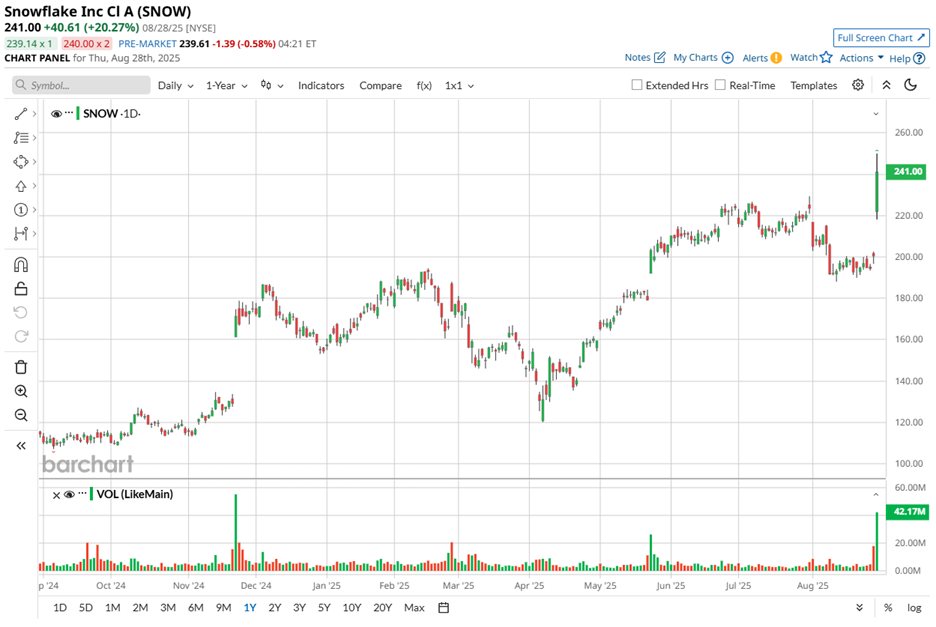Open the Daily interval dropdown

[x=176, y=85]
